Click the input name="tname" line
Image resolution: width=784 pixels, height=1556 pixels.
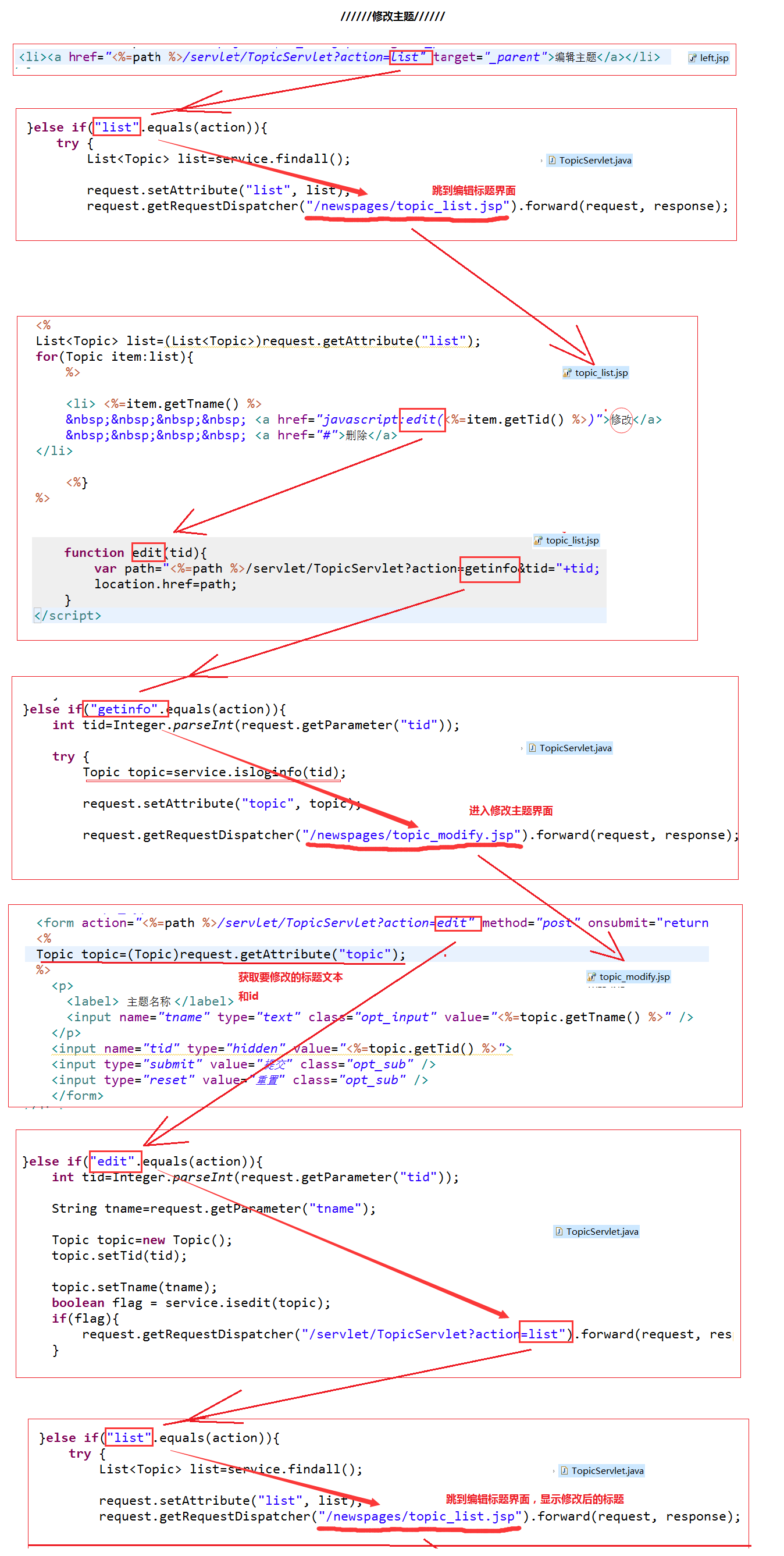[x=380, y=1017]
